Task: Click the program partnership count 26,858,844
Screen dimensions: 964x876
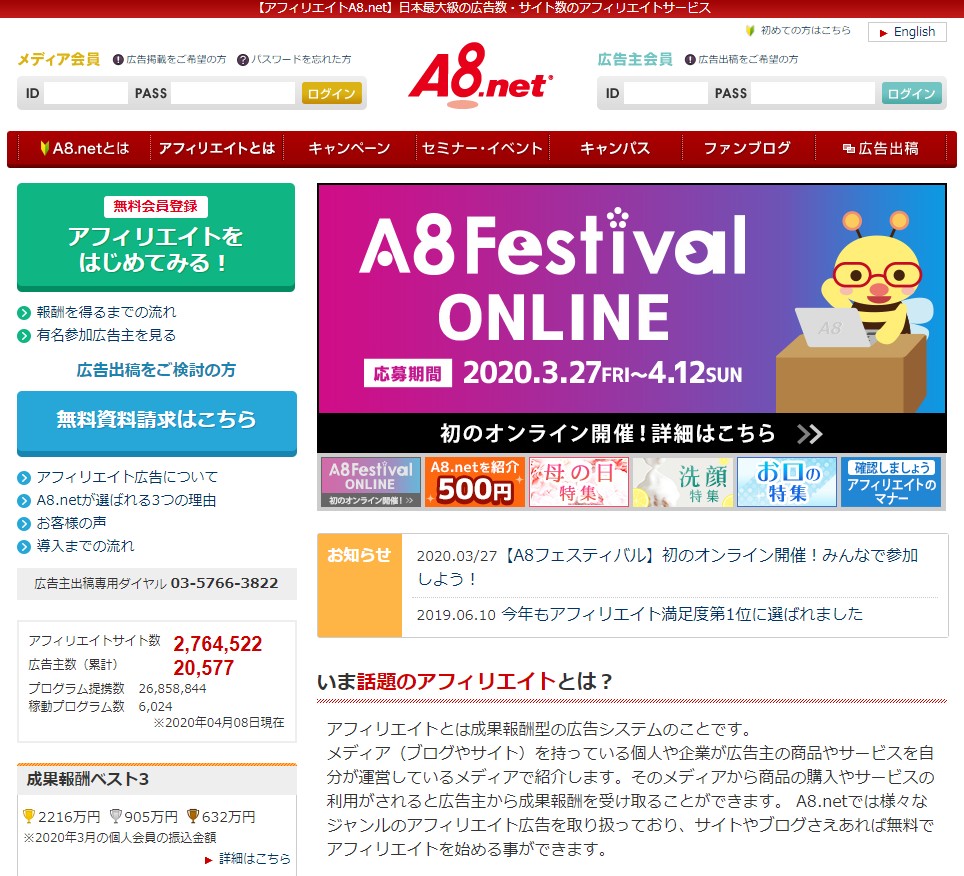Action: tap(173, 689)
